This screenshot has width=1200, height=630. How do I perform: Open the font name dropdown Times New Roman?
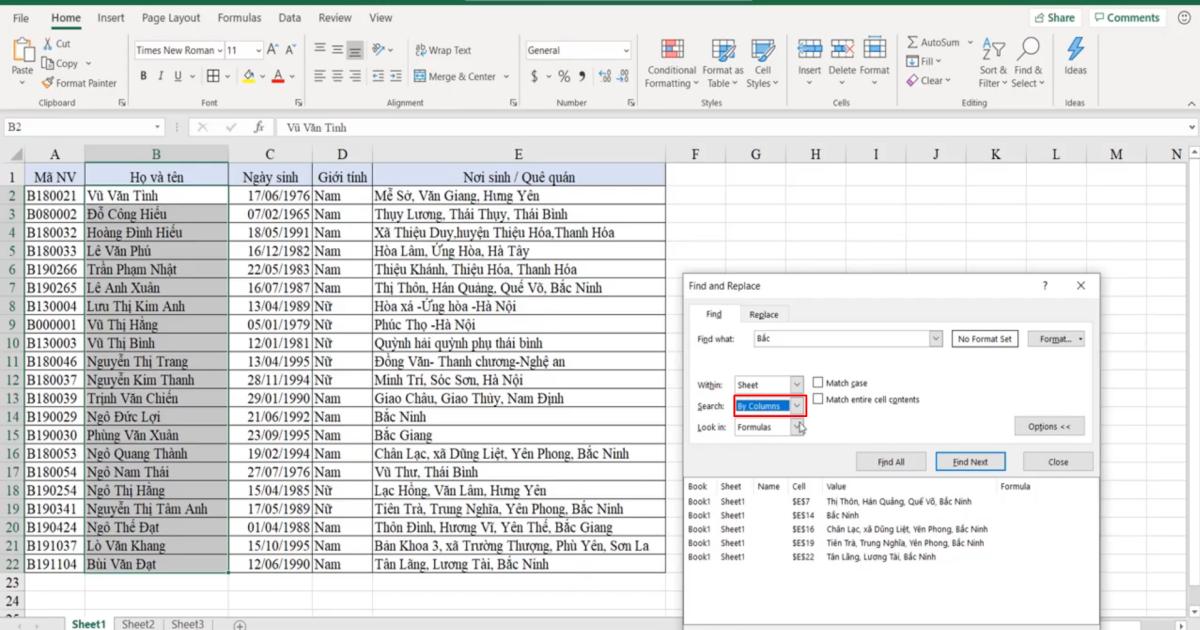[220, 50]
